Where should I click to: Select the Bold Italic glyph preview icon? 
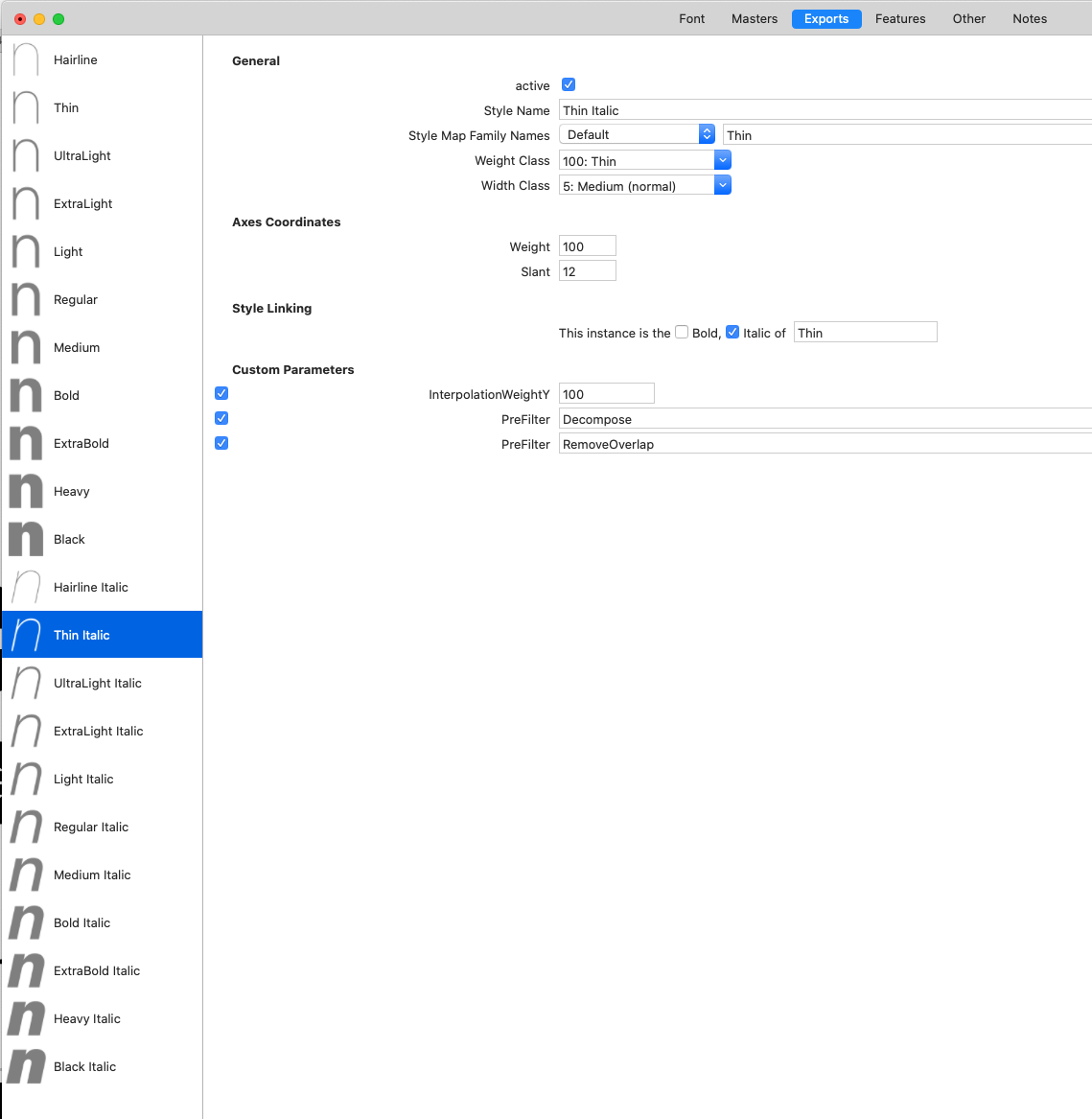(x=26, y=922)
